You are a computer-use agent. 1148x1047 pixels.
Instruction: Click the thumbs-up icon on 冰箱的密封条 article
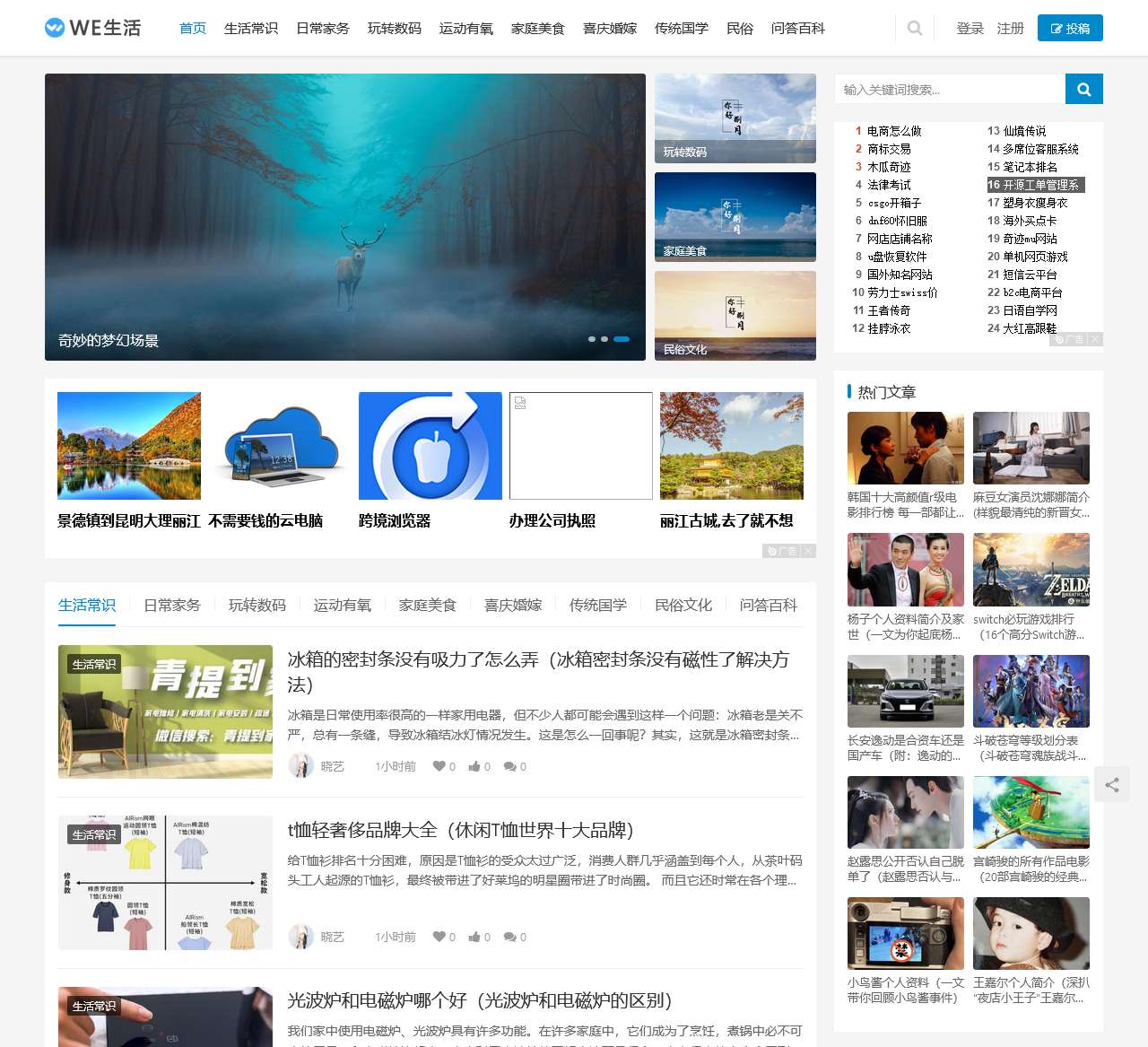474,766
